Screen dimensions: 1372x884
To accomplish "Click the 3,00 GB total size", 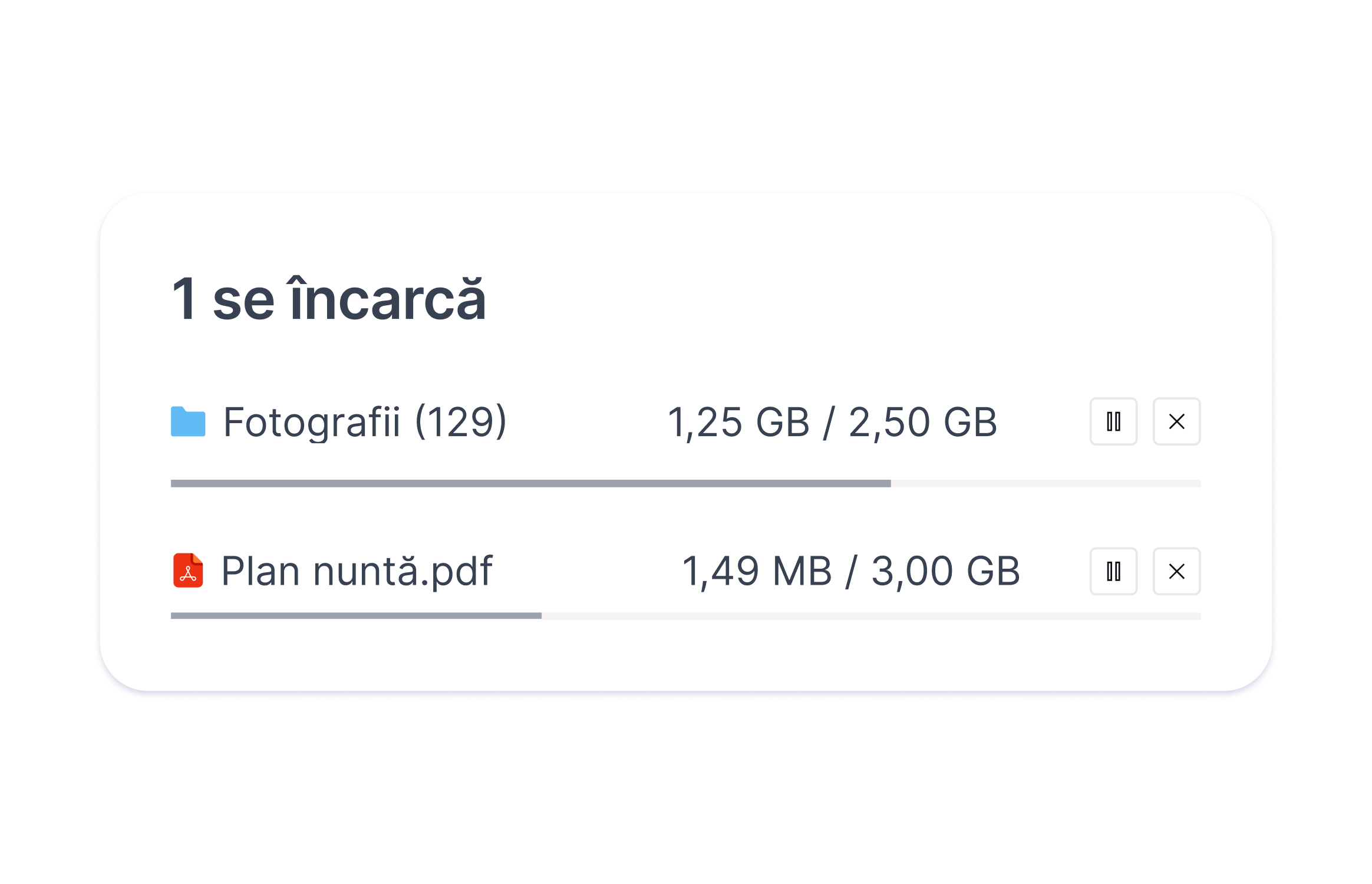I will tap(946, 572).
